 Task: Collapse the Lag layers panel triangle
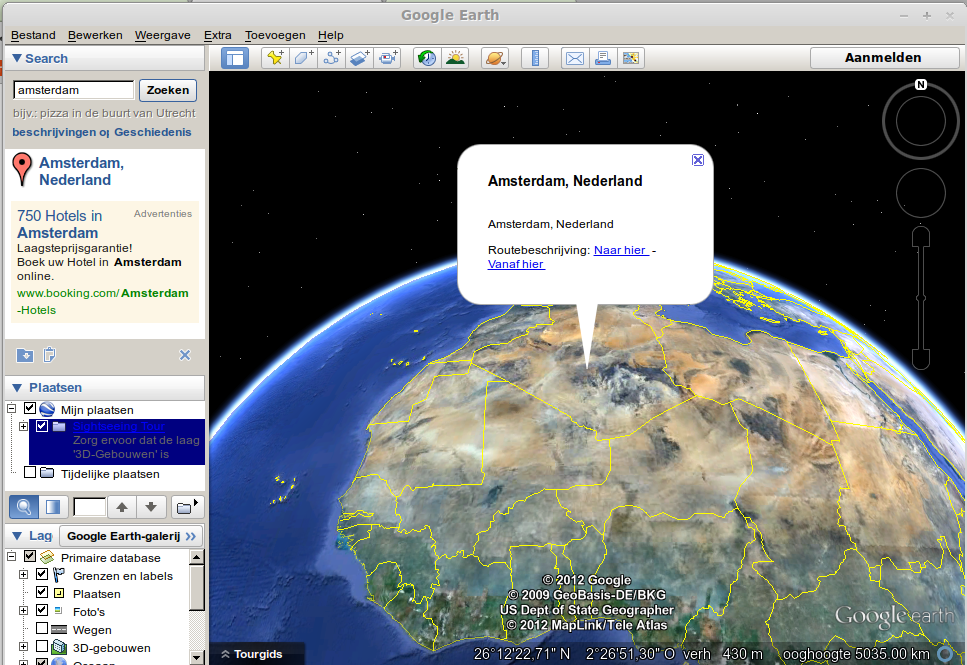click(x=17, y=535)
